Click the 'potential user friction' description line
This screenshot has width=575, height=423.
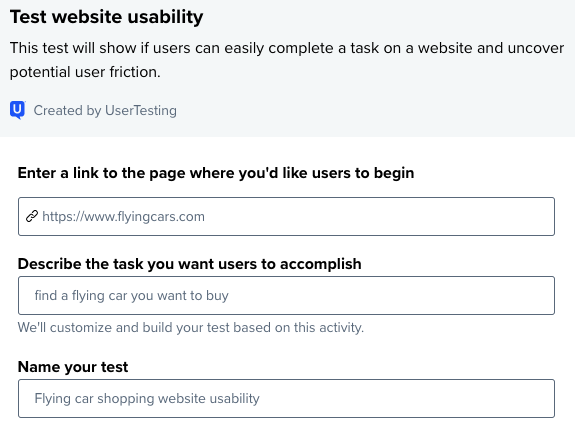85,72
